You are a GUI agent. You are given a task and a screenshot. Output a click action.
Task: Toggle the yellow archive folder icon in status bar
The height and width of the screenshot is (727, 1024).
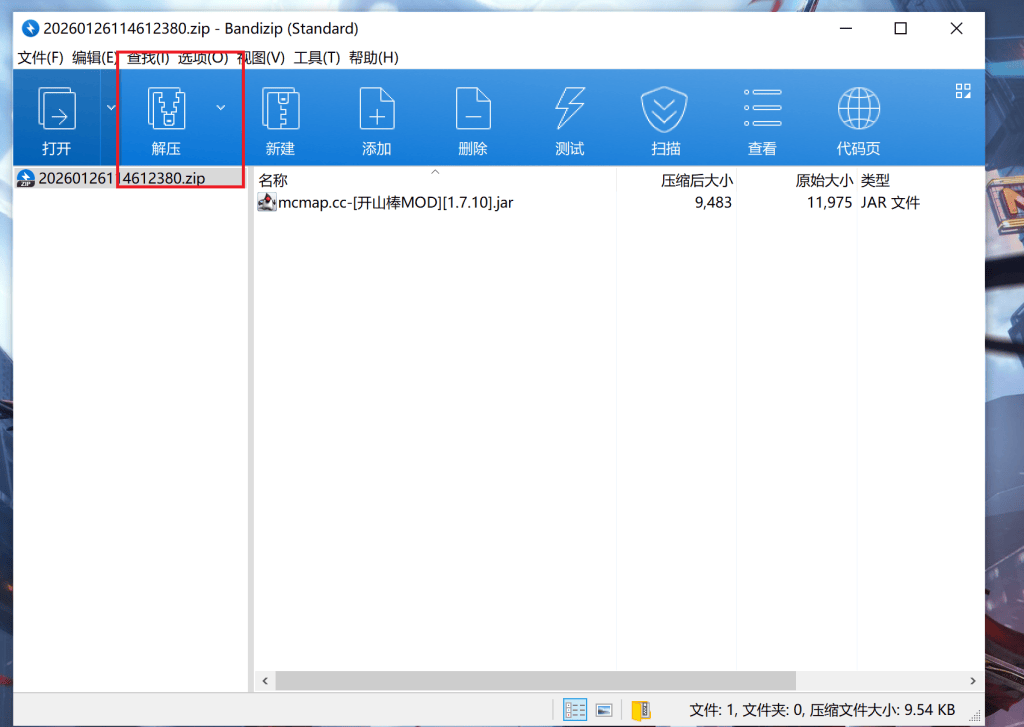641,710
